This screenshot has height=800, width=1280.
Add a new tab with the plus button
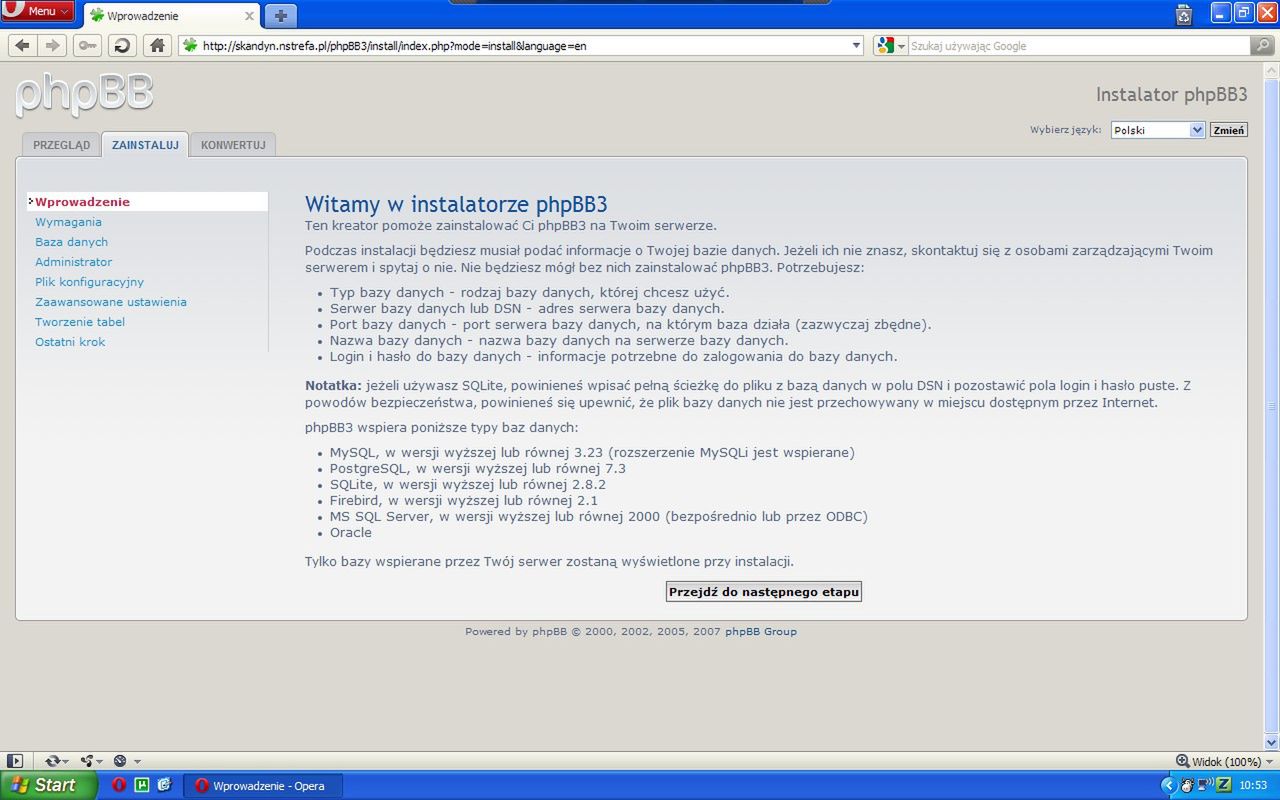coord(281,15)
